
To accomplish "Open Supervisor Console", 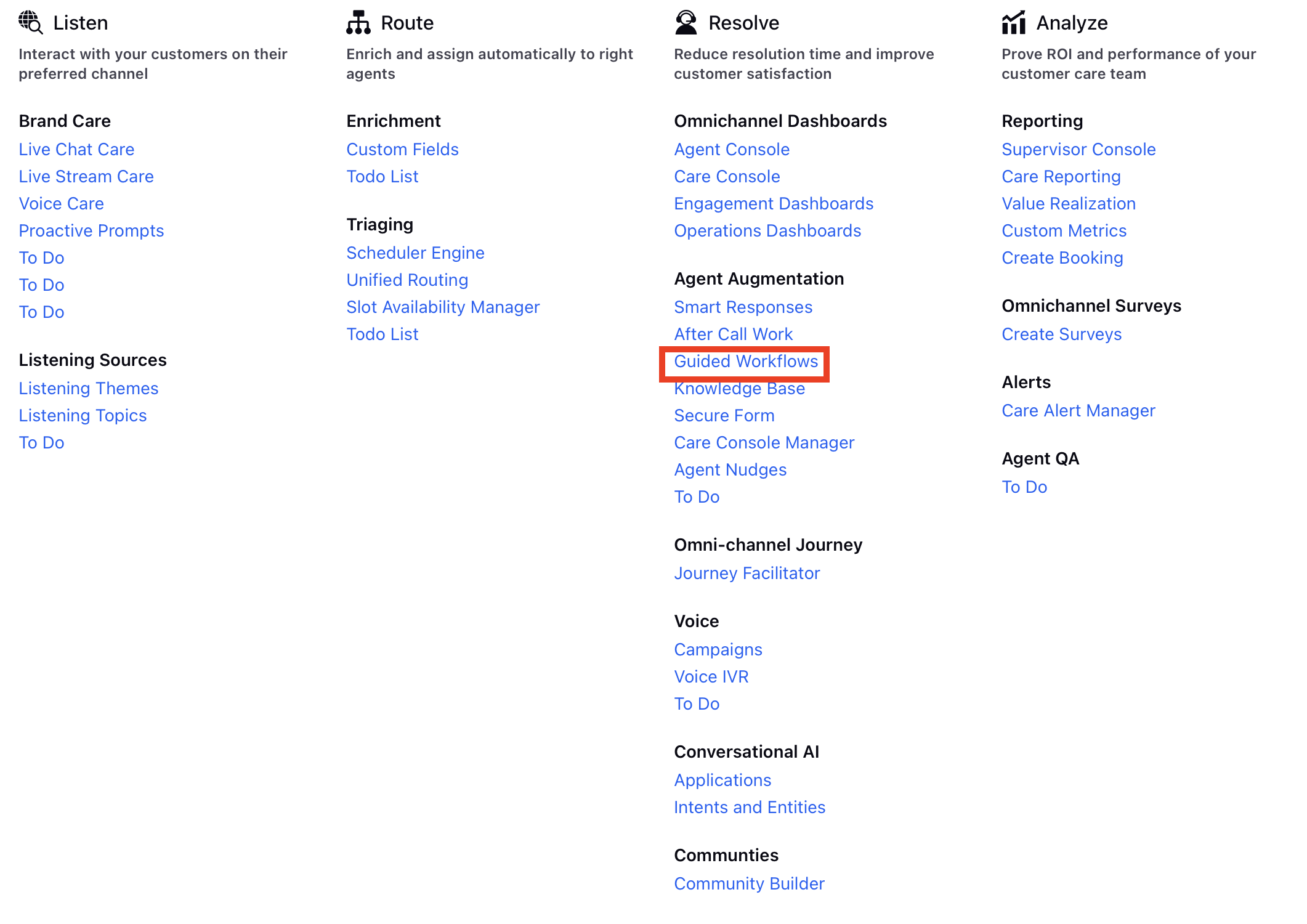I will (1078, 150).
